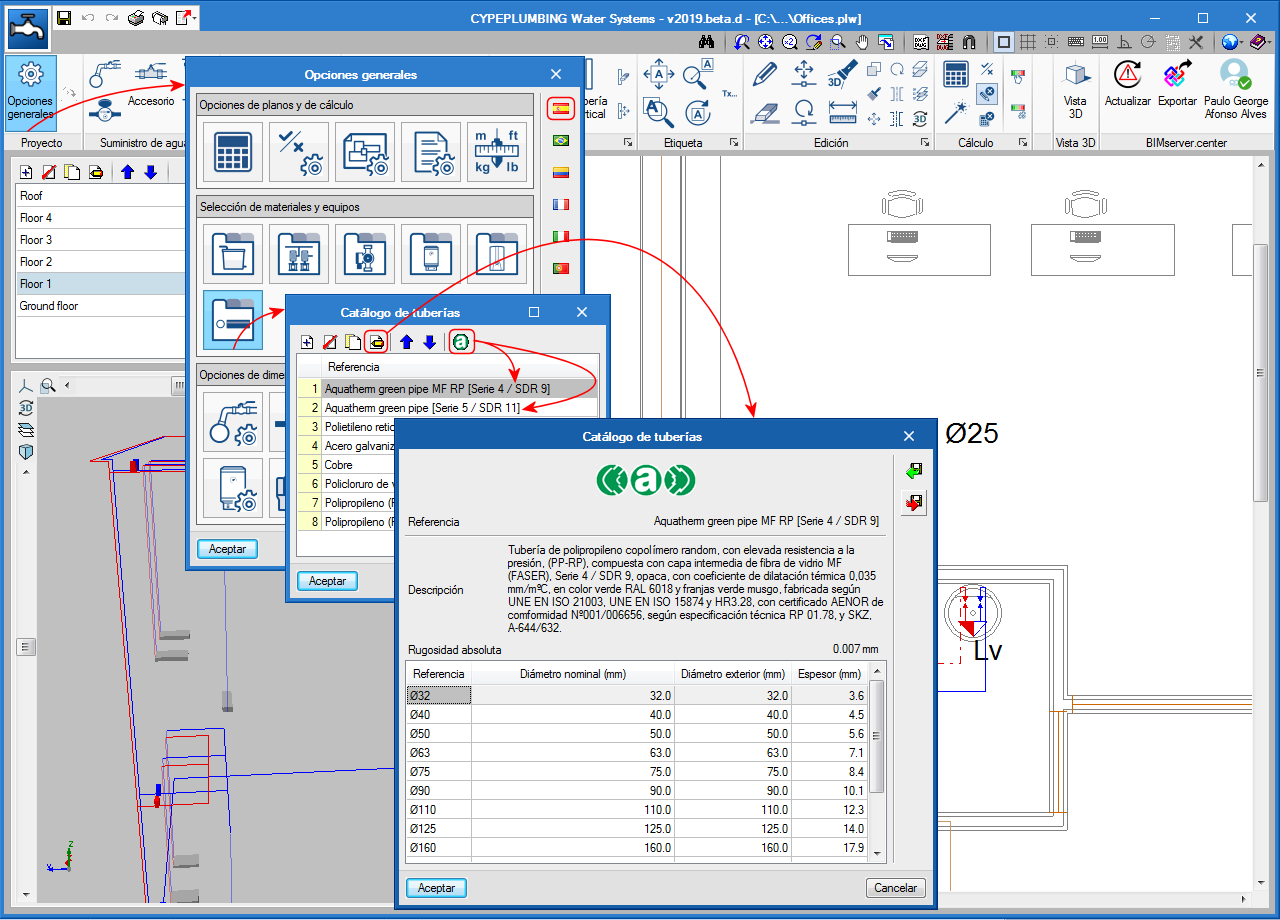
Task: Click Aceptar in the pipe list dialog
Action: pyautogui.click(x=327, y=581)
